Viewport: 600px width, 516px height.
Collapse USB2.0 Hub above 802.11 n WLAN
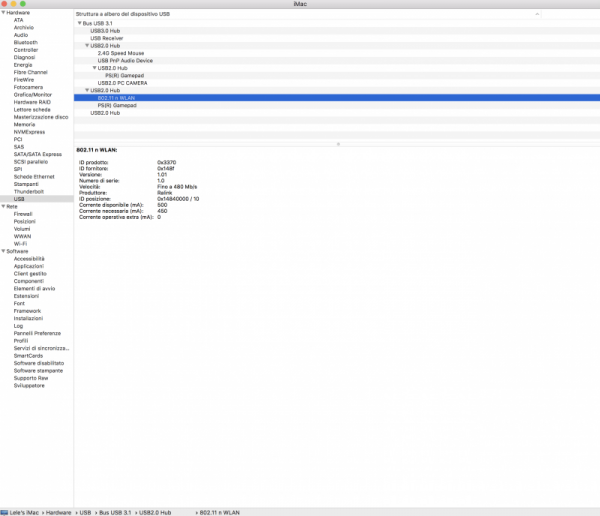pos(87,90)
